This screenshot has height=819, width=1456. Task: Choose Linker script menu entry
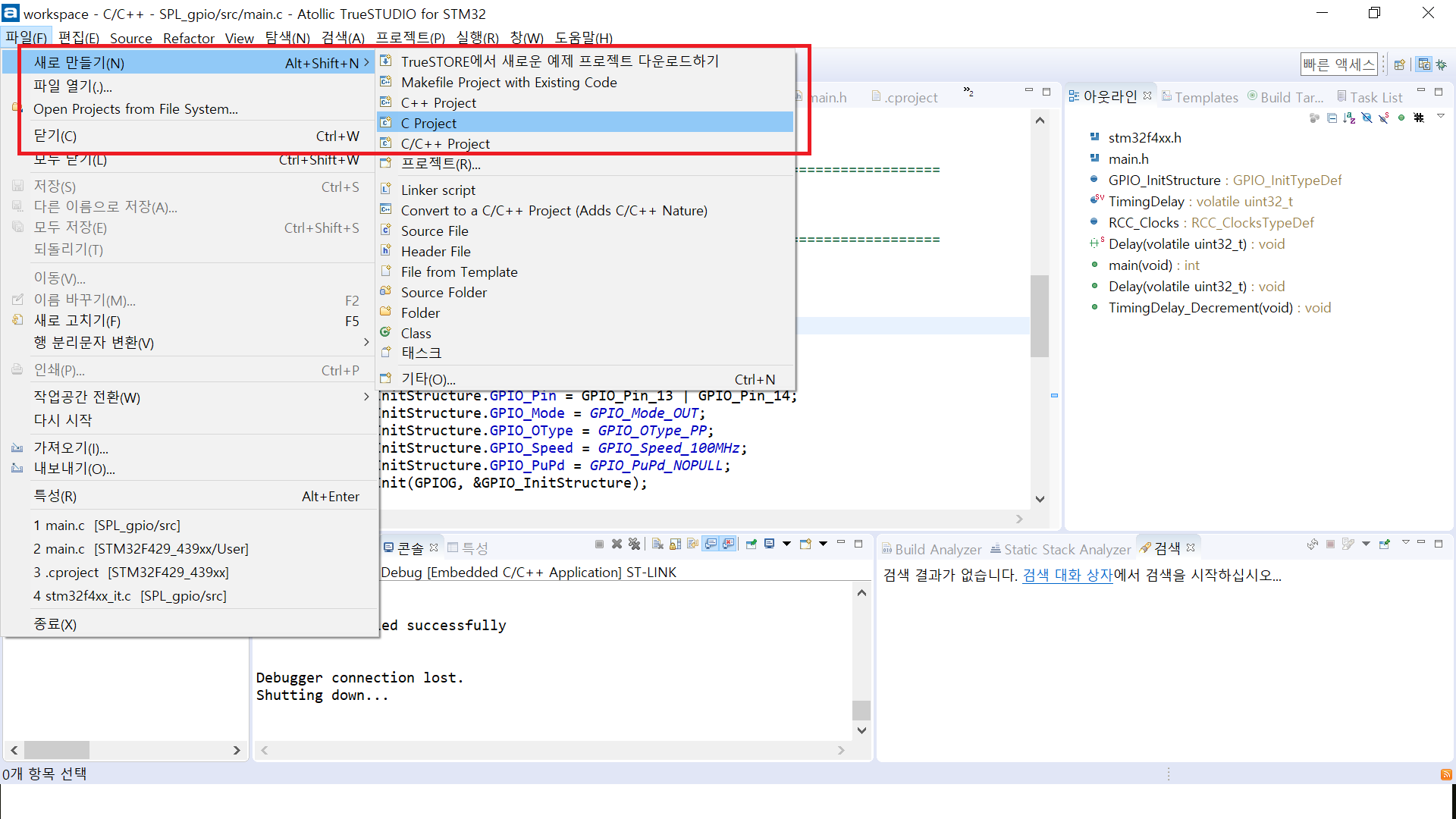point(438,190)
